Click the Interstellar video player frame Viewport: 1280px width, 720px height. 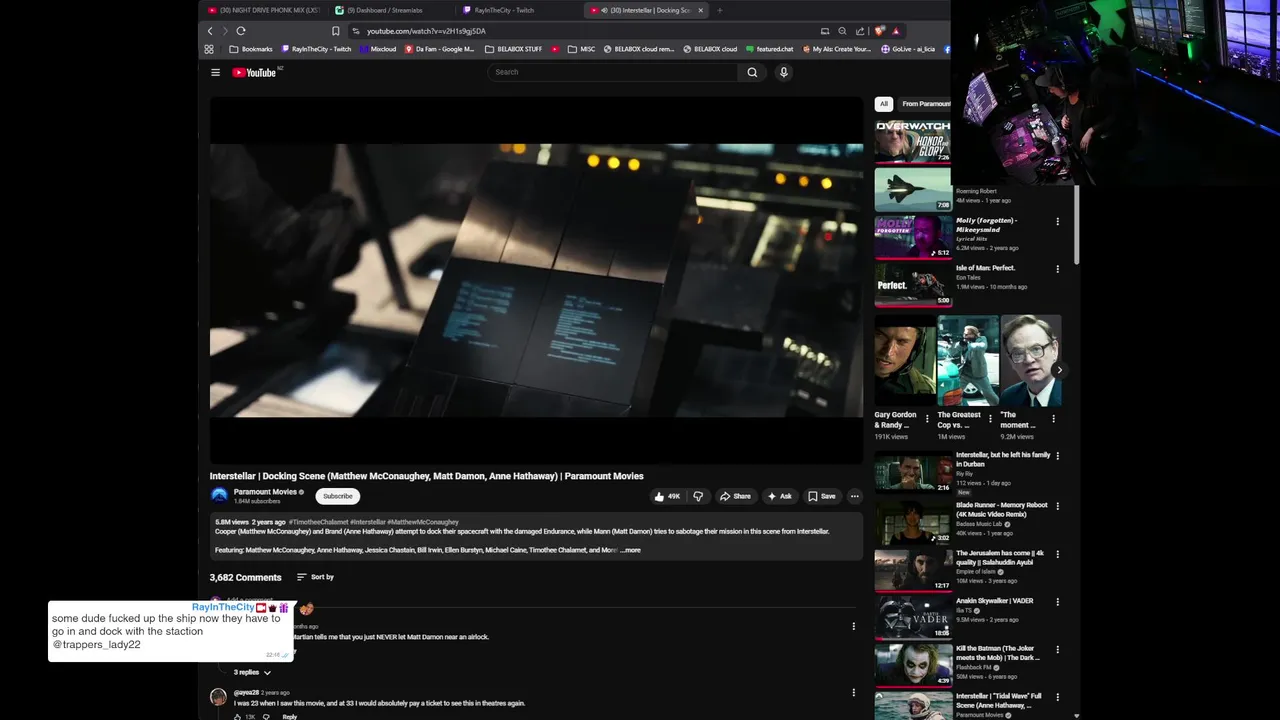pyautogui.click(x=536, y=280)
